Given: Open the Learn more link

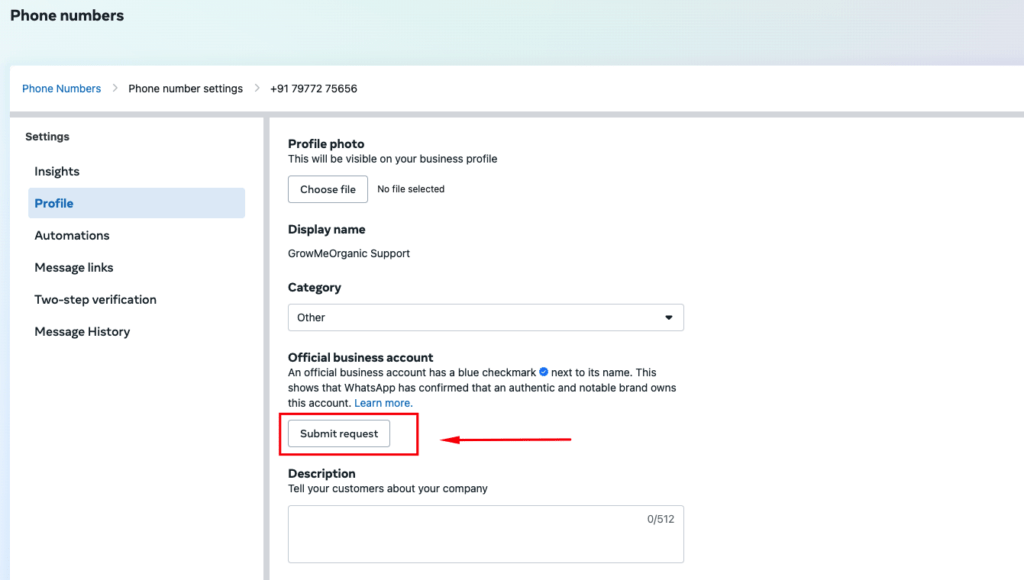Looking at the screenshot, I should click(x=383, y=403).
